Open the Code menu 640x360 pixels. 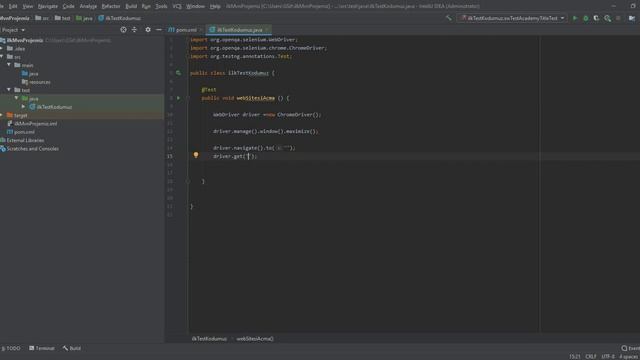pos(68,6)
